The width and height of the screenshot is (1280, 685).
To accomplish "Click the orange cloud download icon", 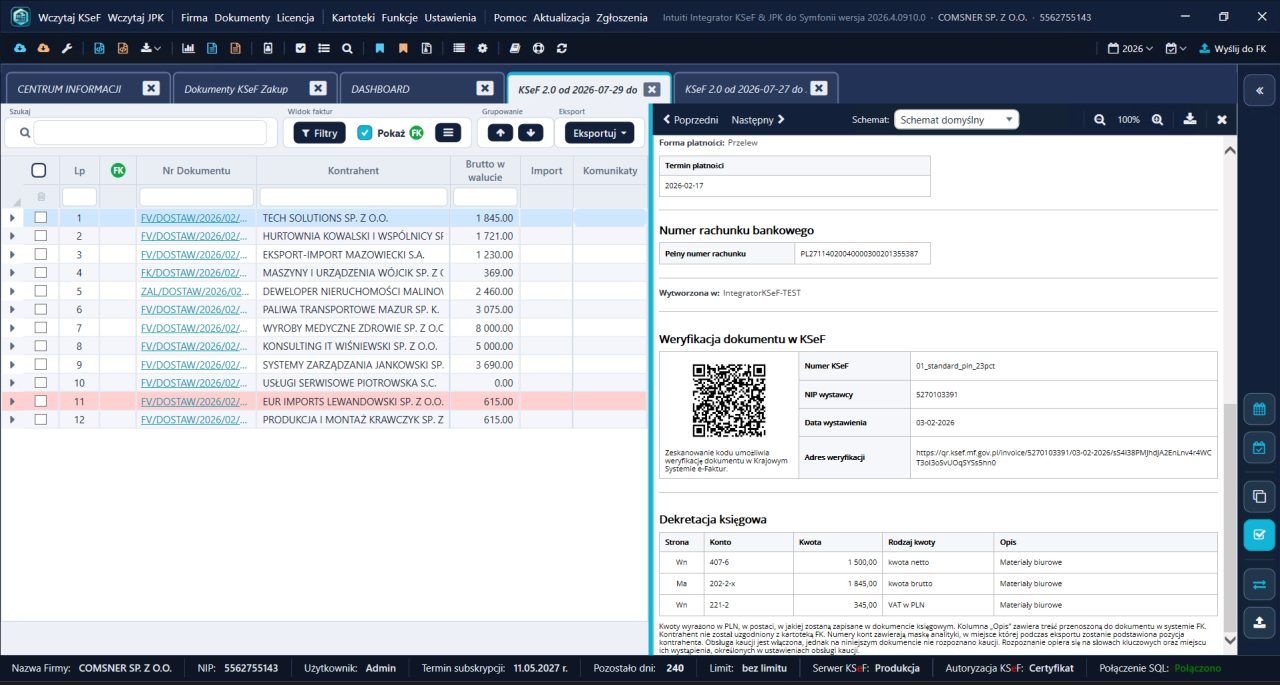I will pos(43,48).
